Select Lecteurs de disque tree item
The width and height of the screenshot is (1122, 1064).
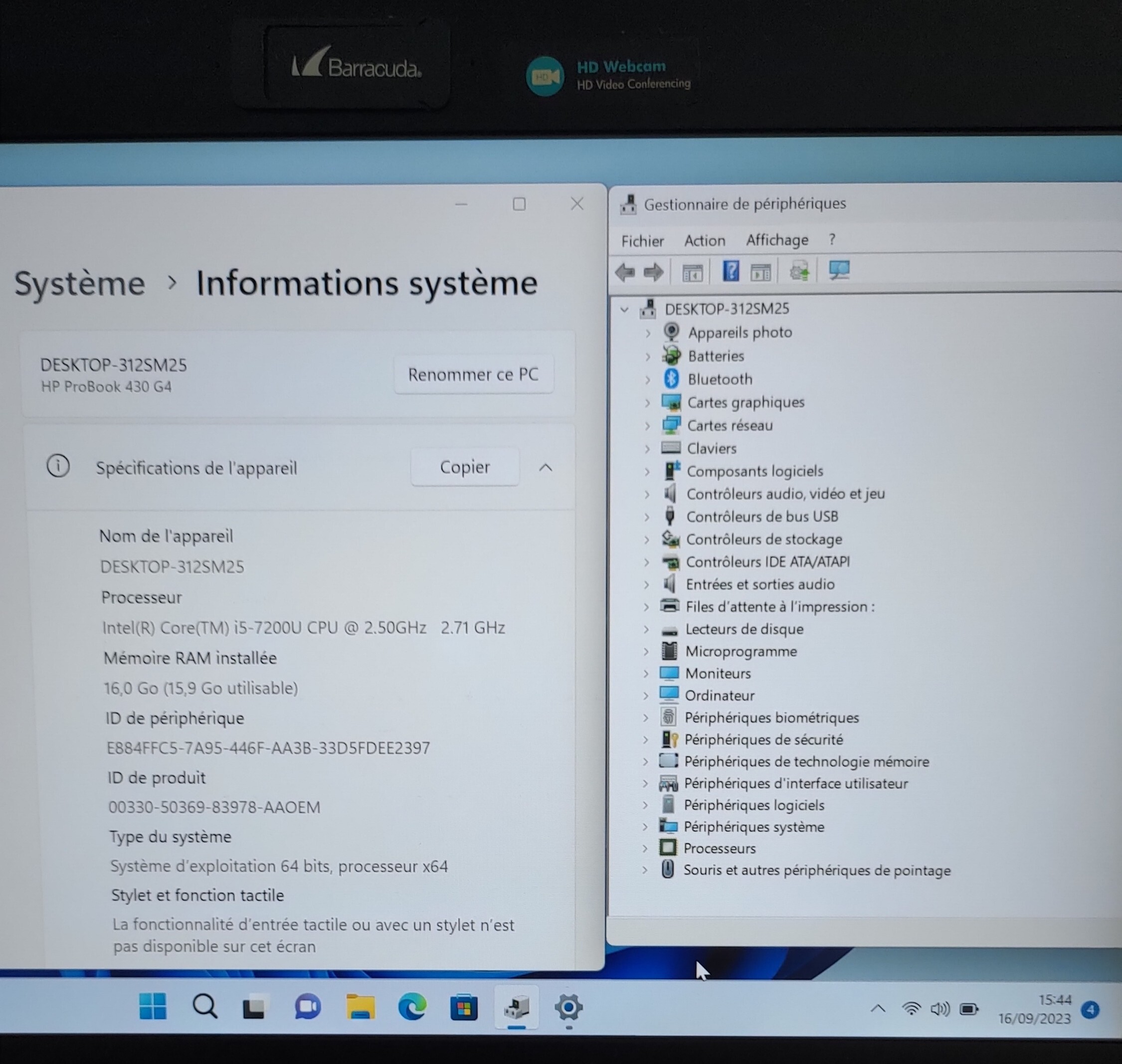click(744, 629)
